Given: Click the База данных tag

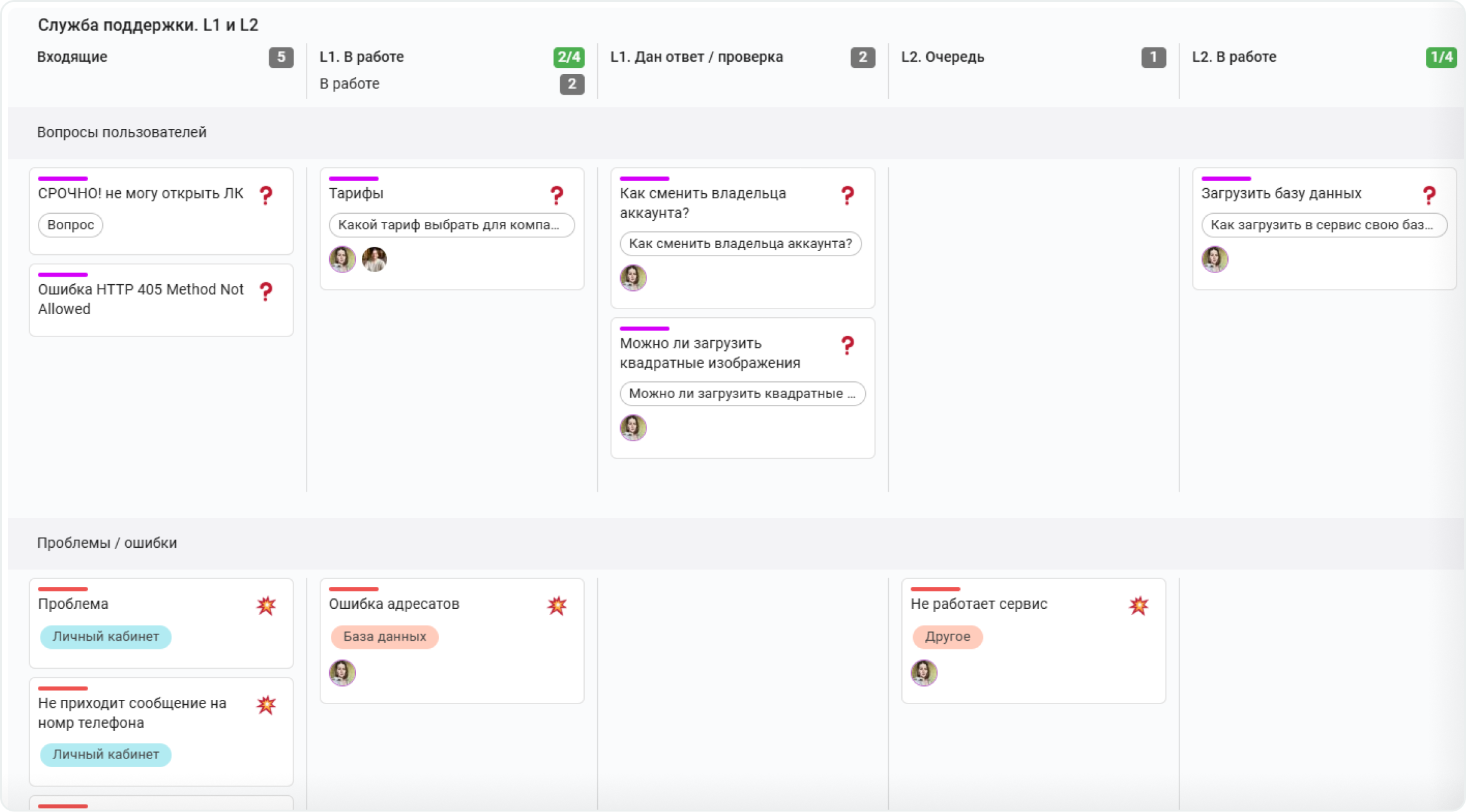Looking at the screenshot, I should [385, 636].
